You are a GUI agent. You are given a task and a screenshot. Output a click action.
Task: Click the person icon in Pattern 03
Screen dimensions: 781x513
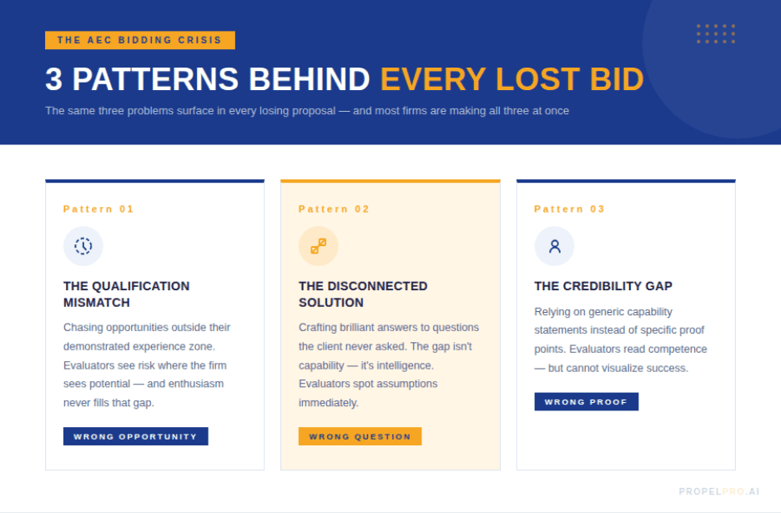[x=554, y=246]
